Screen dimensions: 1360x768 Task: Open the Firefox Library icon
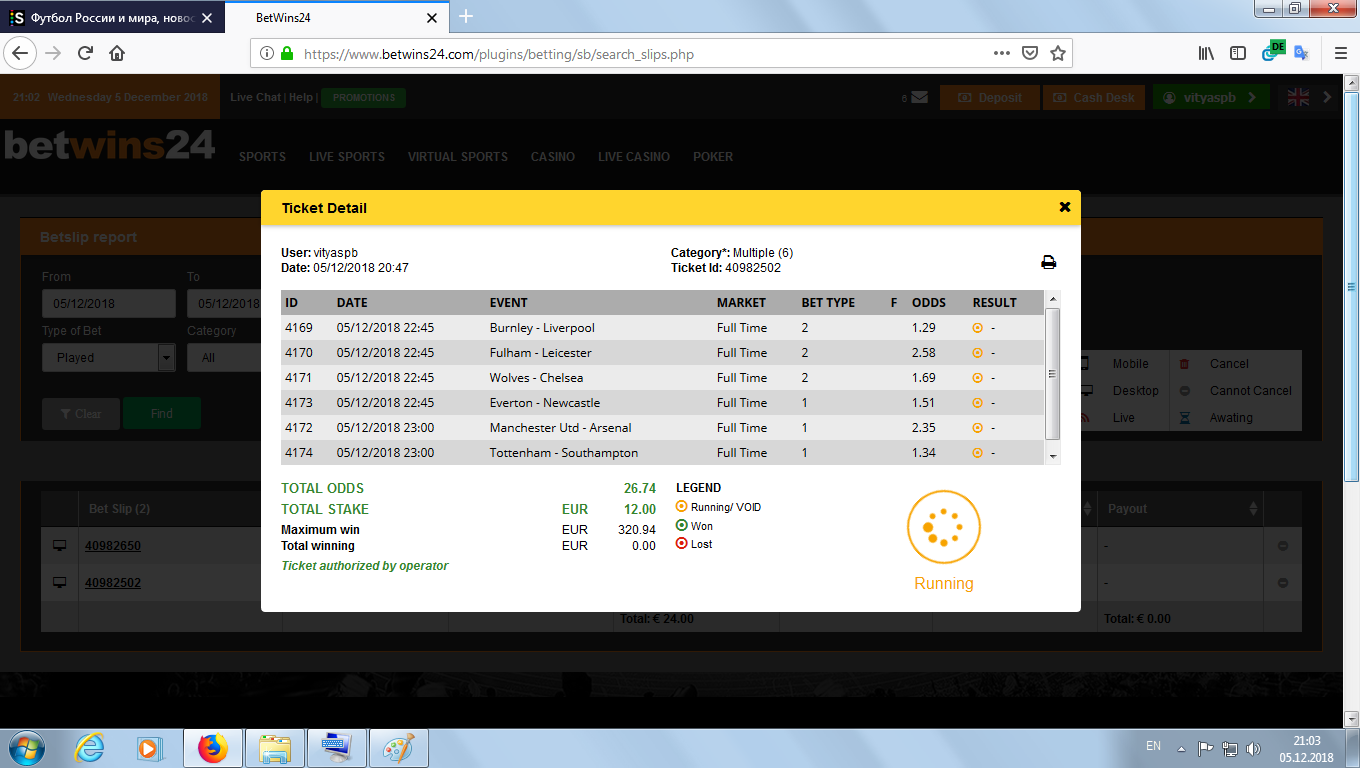coord(1206,53)
